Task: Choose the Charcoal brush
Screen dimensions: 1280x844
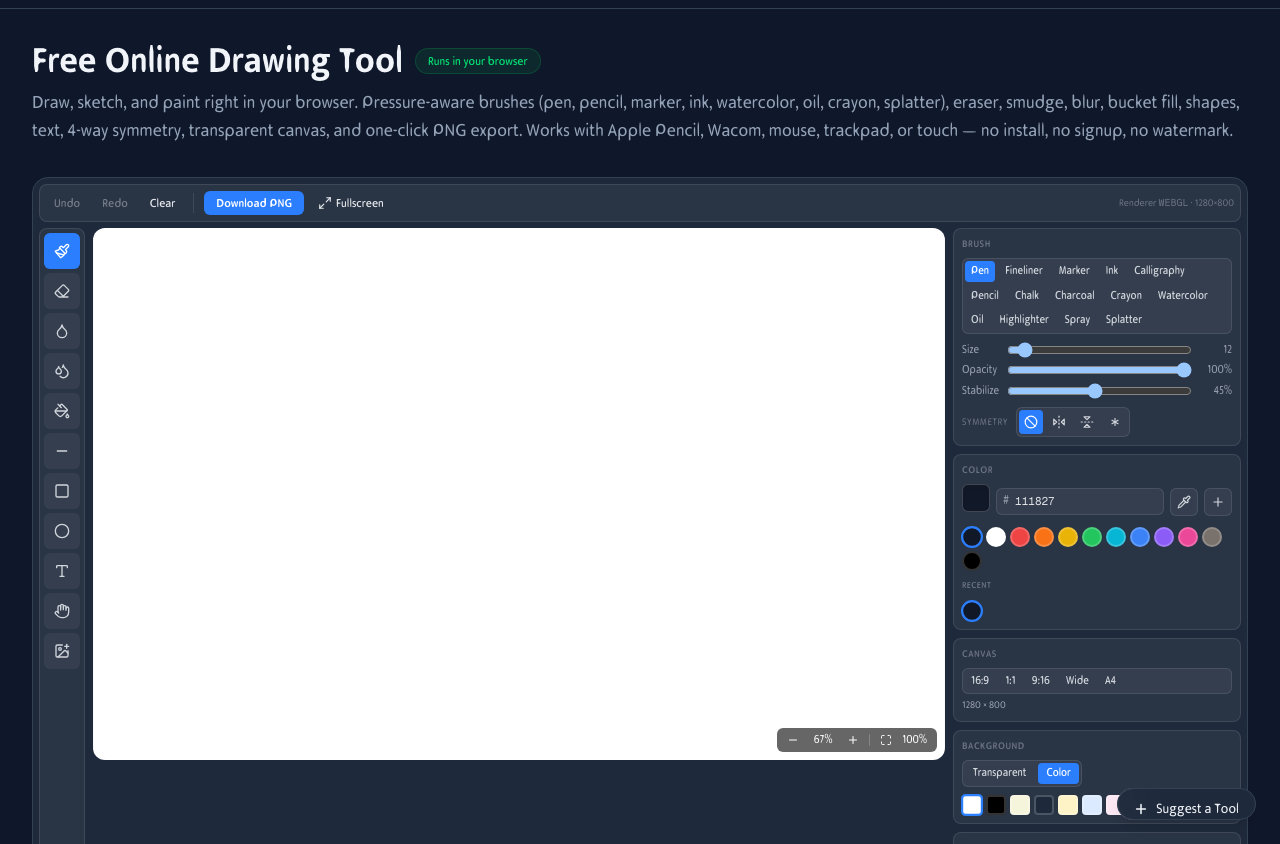Action: click(1075, 296)
